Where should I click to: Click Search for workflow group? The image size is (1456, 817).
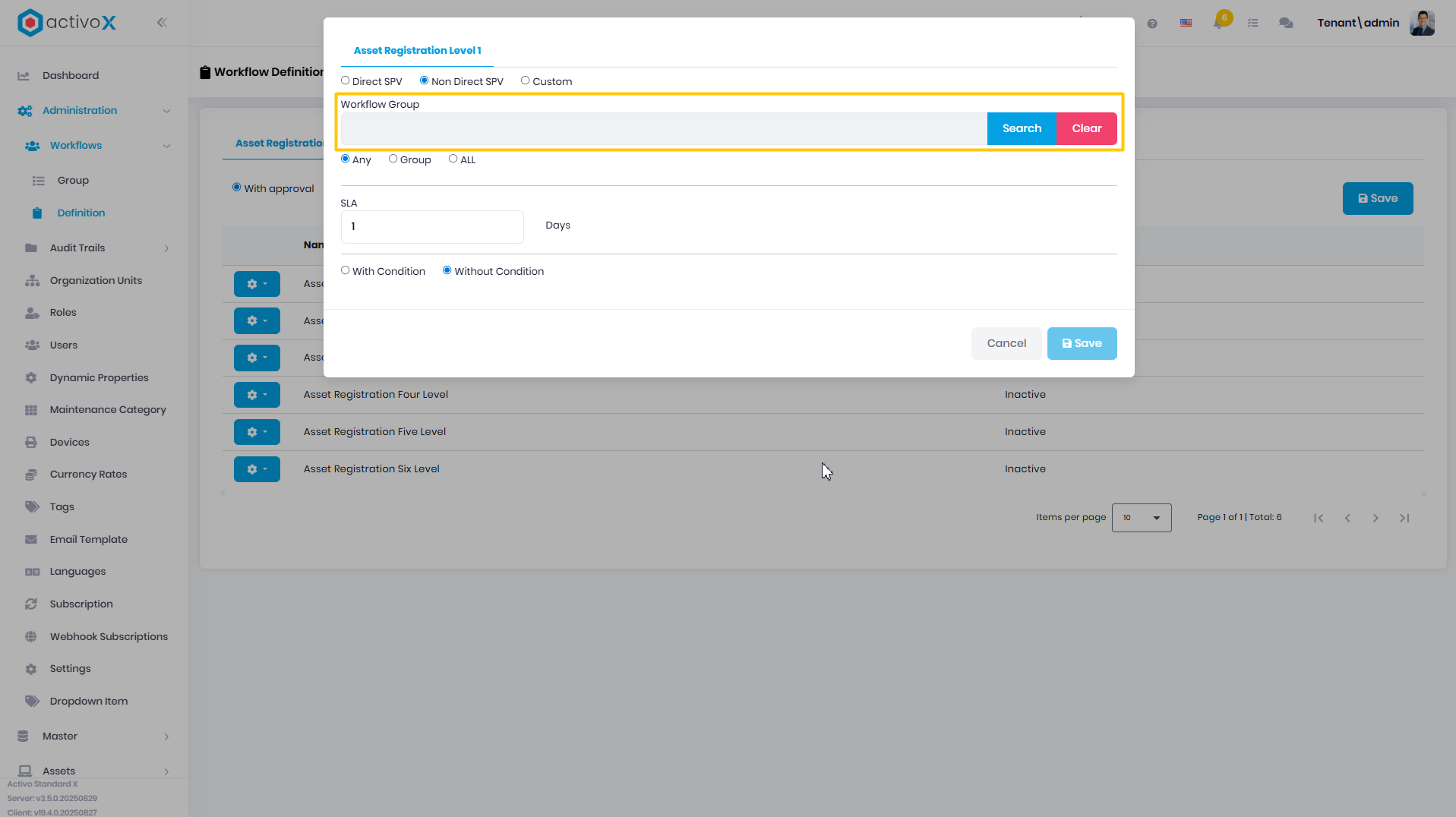point(1022,128)
